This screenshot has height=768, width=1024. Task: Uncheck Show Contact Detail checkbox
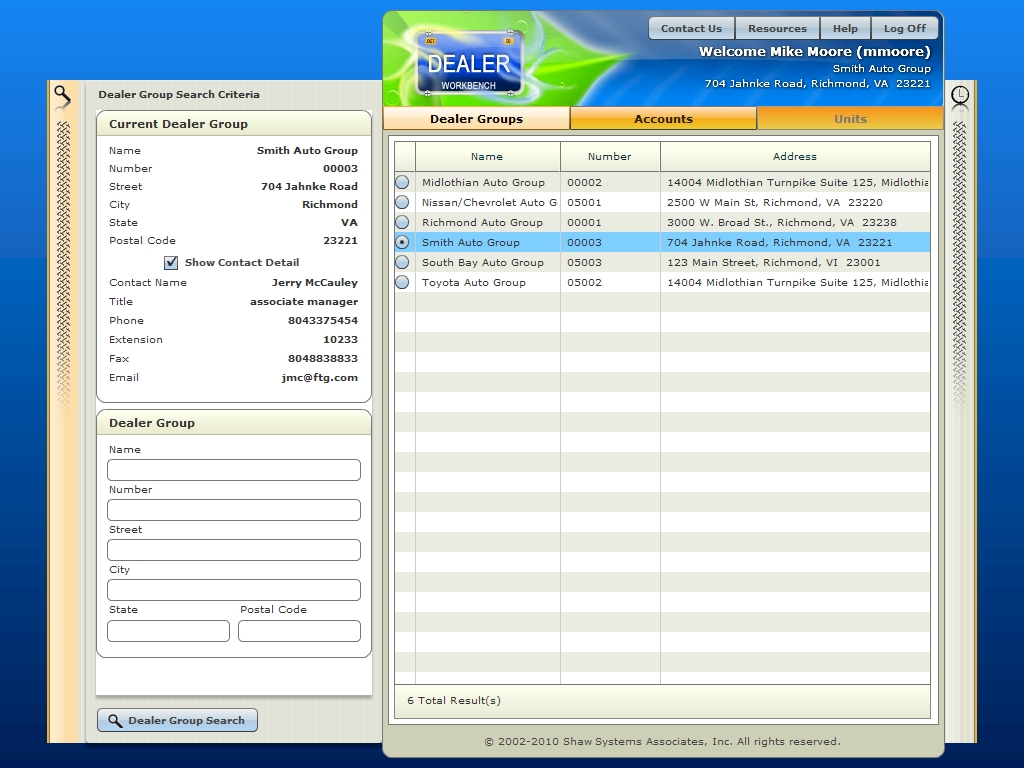click(171, 263)
